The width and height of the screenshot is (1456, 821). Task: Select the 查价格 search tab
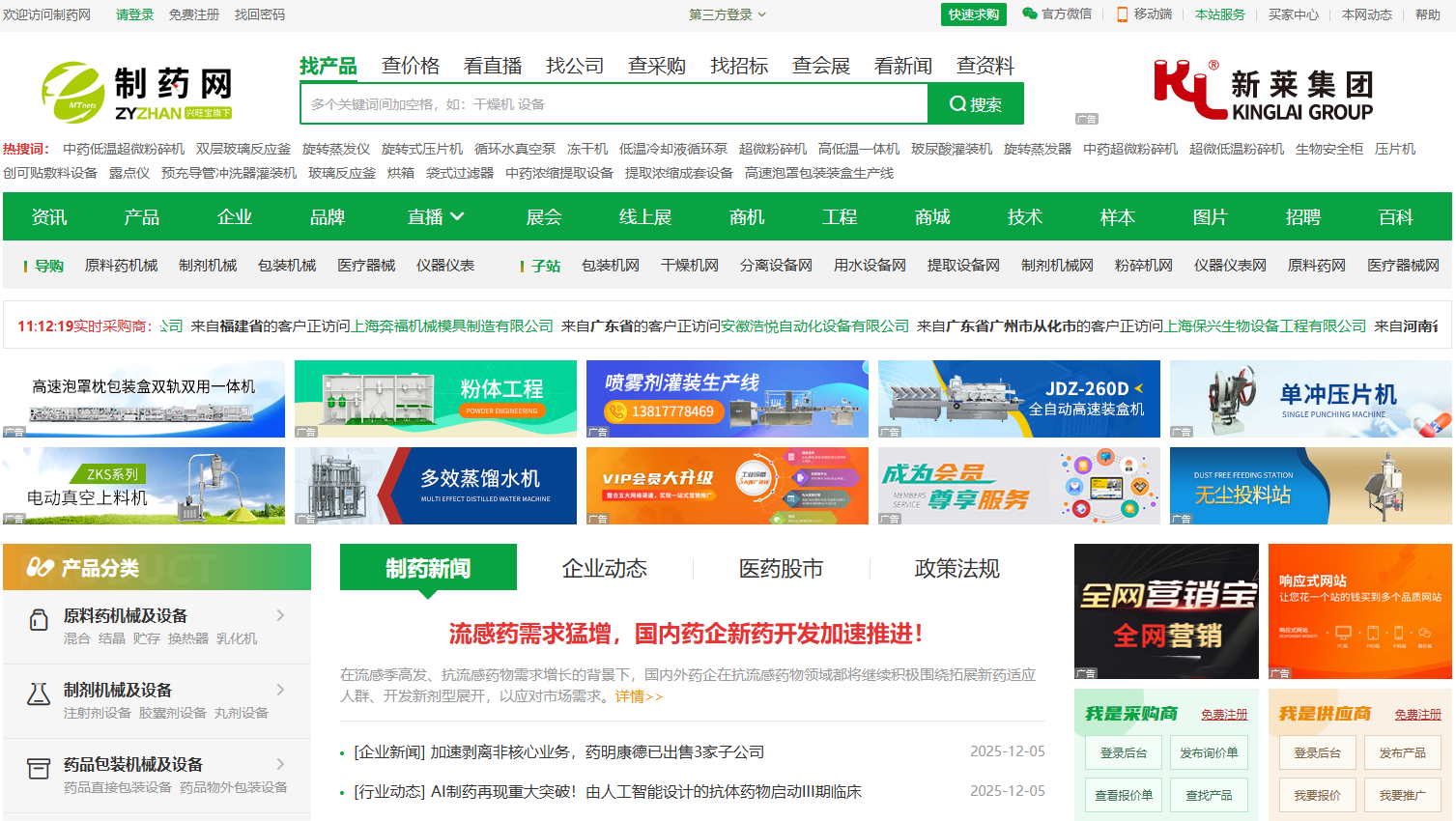click(x=411, y=66)
